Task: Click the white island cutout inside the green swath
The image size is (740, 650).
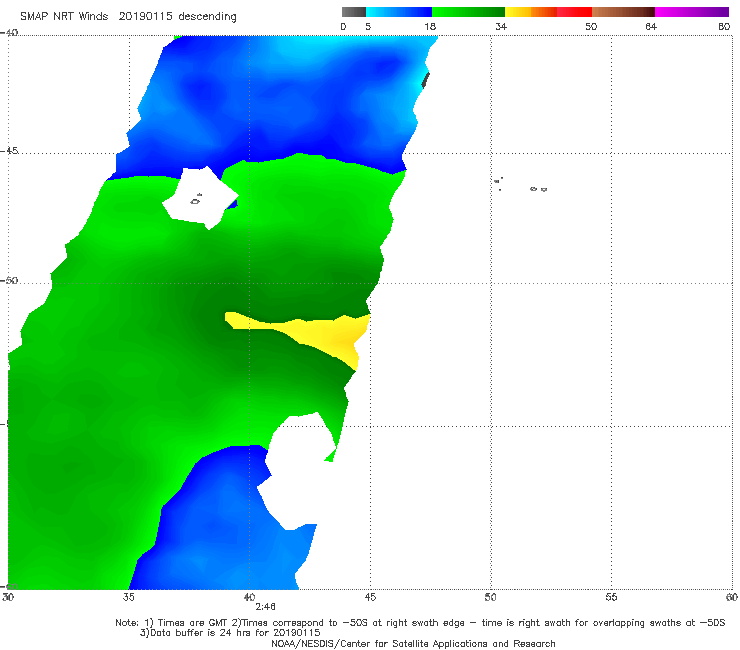Action: (200, 198)
